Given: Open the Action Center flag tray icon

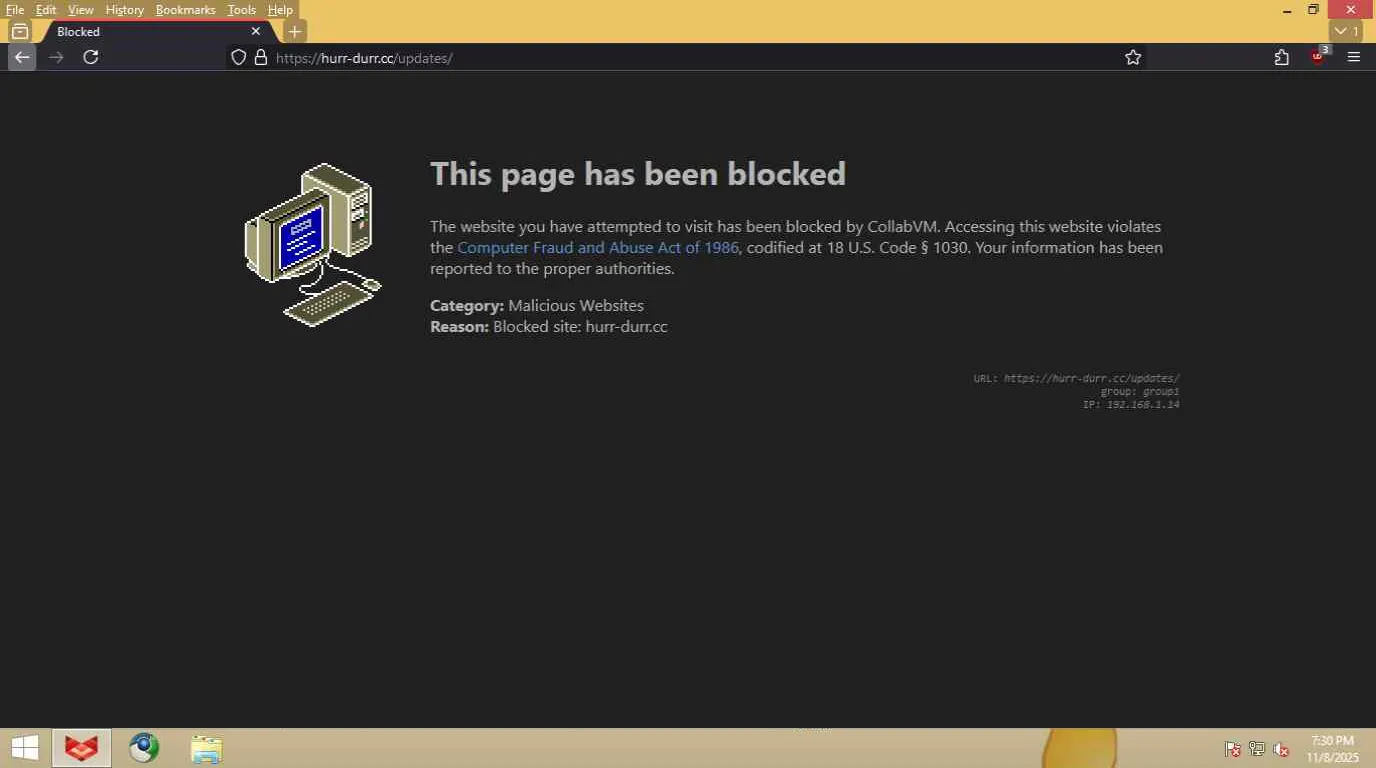Looking at the screenshot, I should point(1233,749).
